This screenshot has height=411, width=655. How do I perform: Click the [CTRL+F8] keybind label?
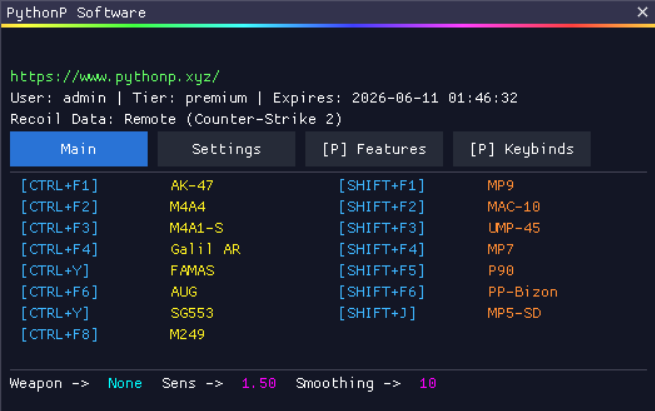(x=60, y=335)
